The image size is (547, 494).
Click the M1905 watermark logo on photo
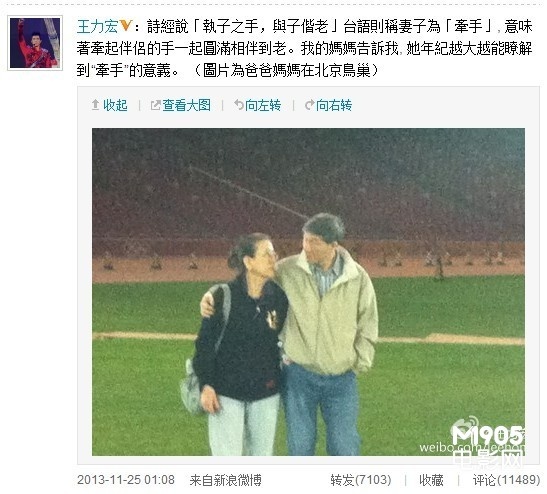(488, 431)
